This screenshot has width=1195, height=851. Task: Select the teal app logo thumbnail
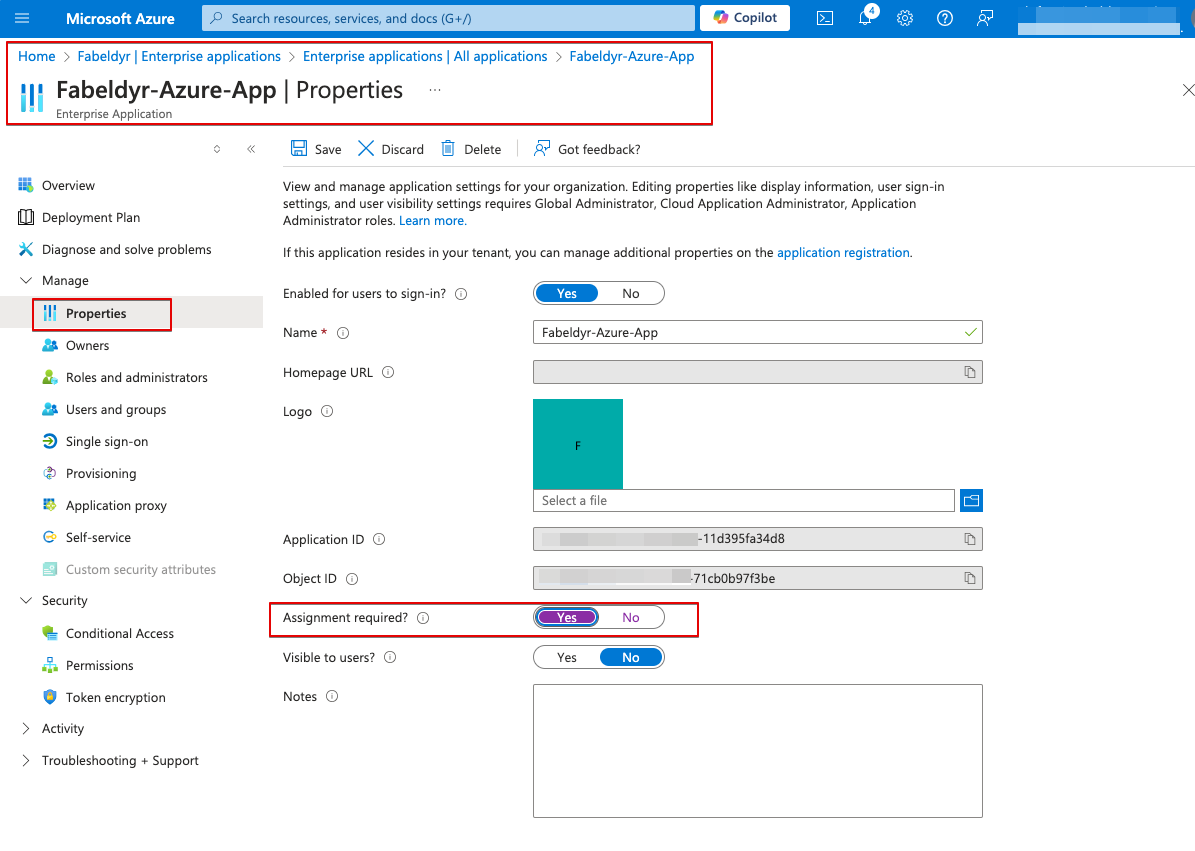click(578, 444)
